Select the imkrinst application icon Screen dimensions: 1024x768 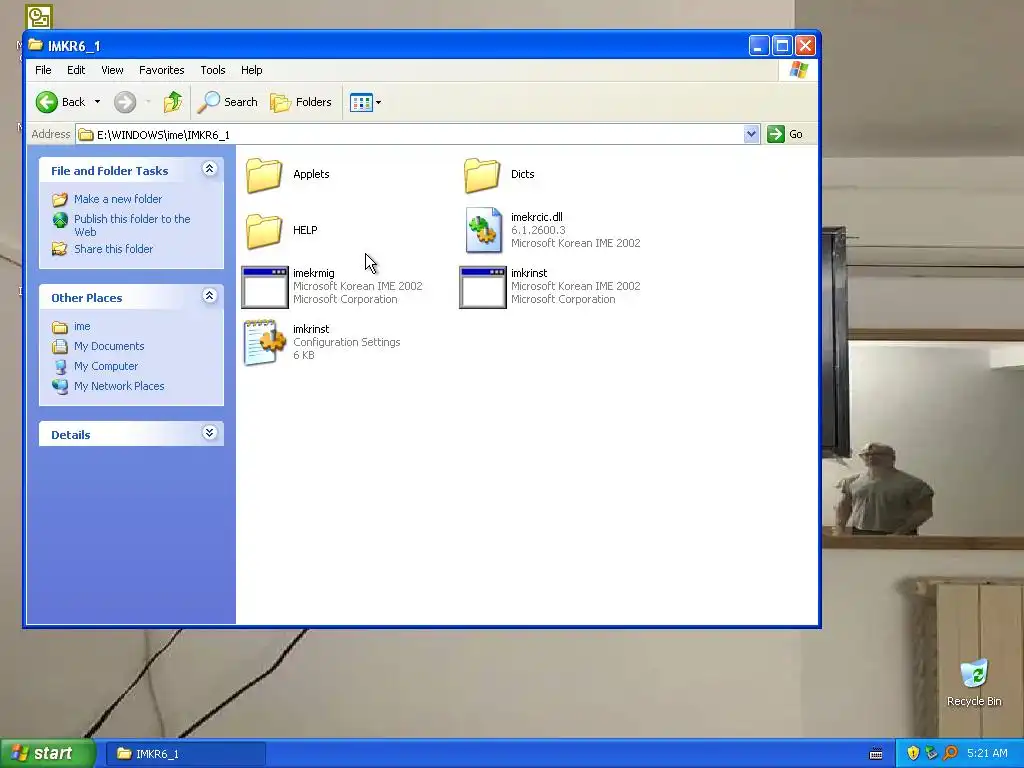[x=483, y=287]
